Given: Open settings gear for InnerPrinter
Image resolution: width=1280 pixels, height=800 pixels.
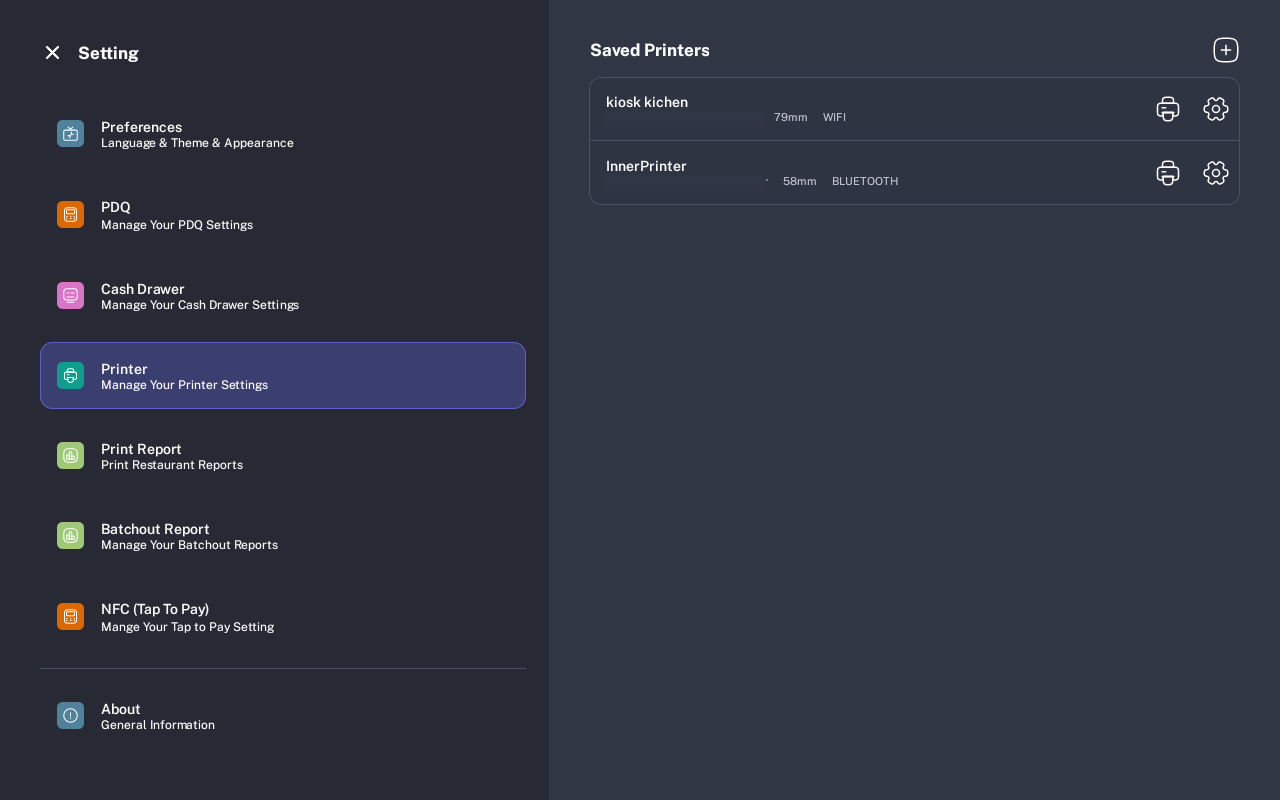Looking at the screenshot, I should pyautogui.click(x=1216, y=173).
